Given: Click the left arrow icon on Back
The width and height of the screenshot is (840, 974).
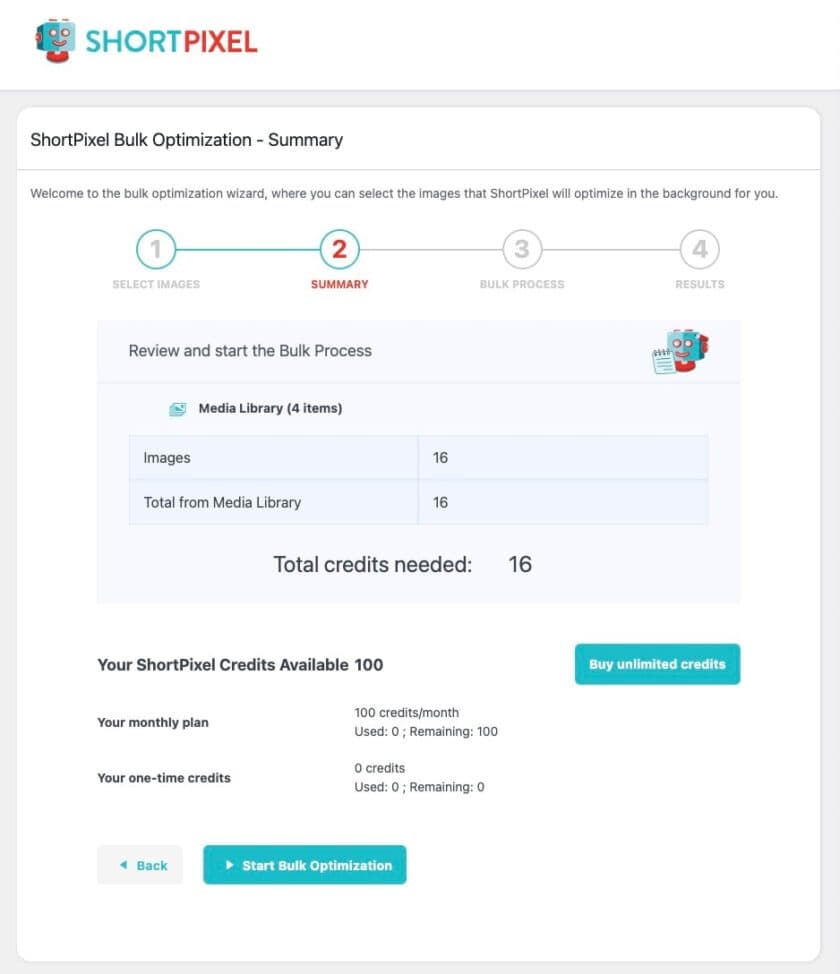Looking at the screenshot, I should (123, 865).
